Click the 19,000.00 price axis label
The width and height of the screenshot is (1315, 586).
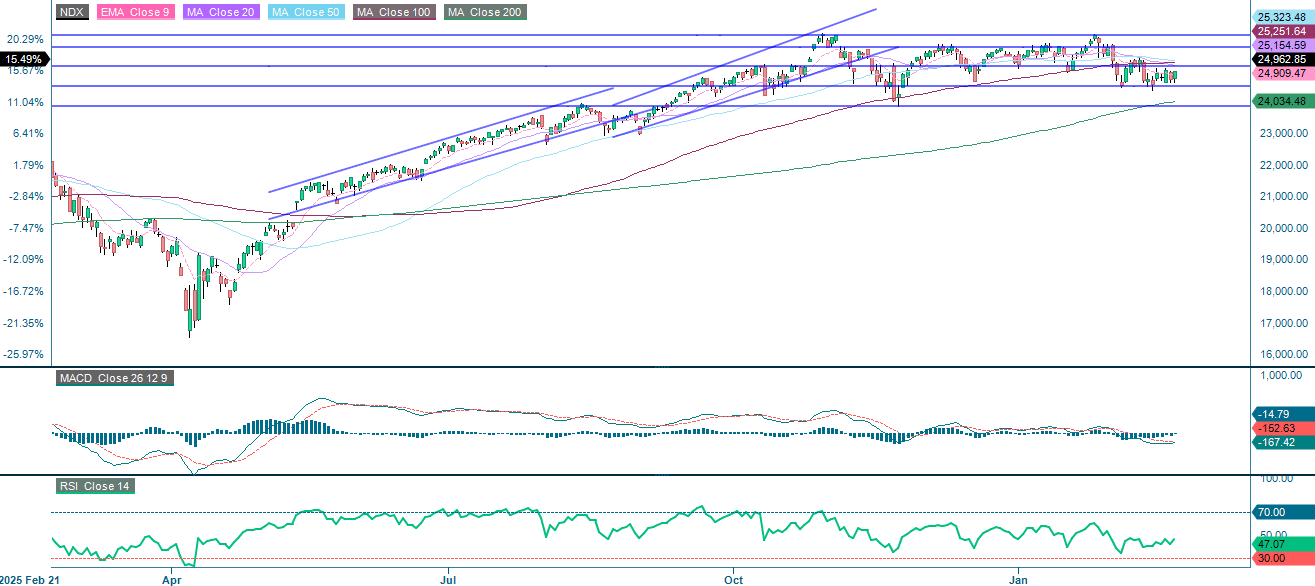click(1284, 260)
